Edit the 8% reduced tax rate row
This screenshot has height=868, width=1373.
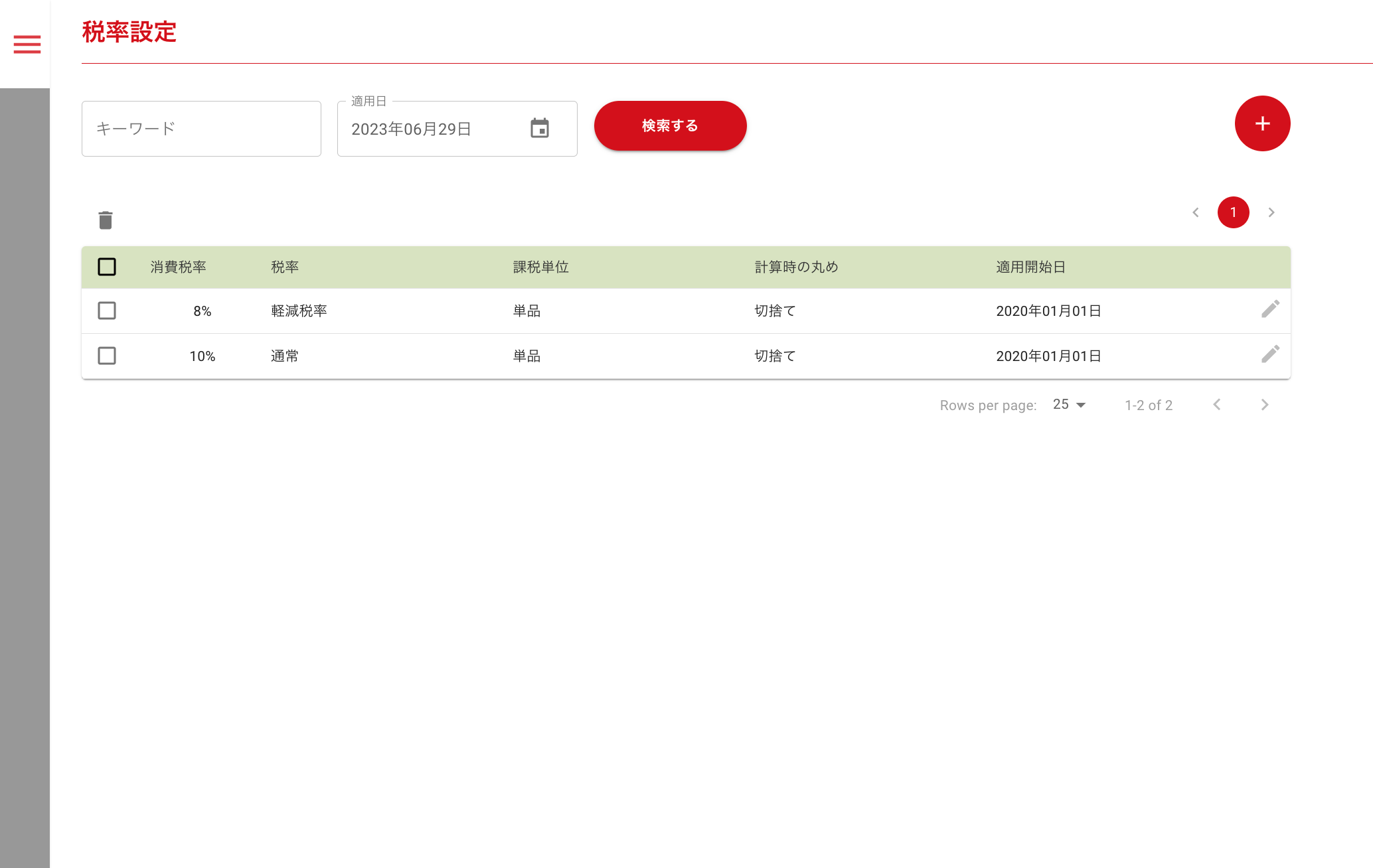[x=1270, y=309]
